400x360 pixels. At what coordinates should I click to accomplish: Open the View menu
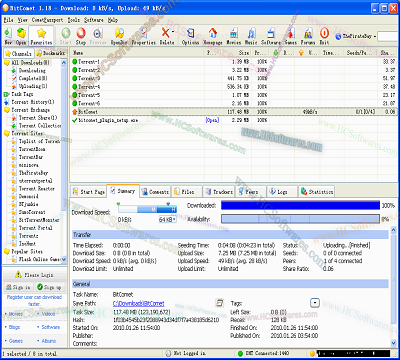click(23, 20)
